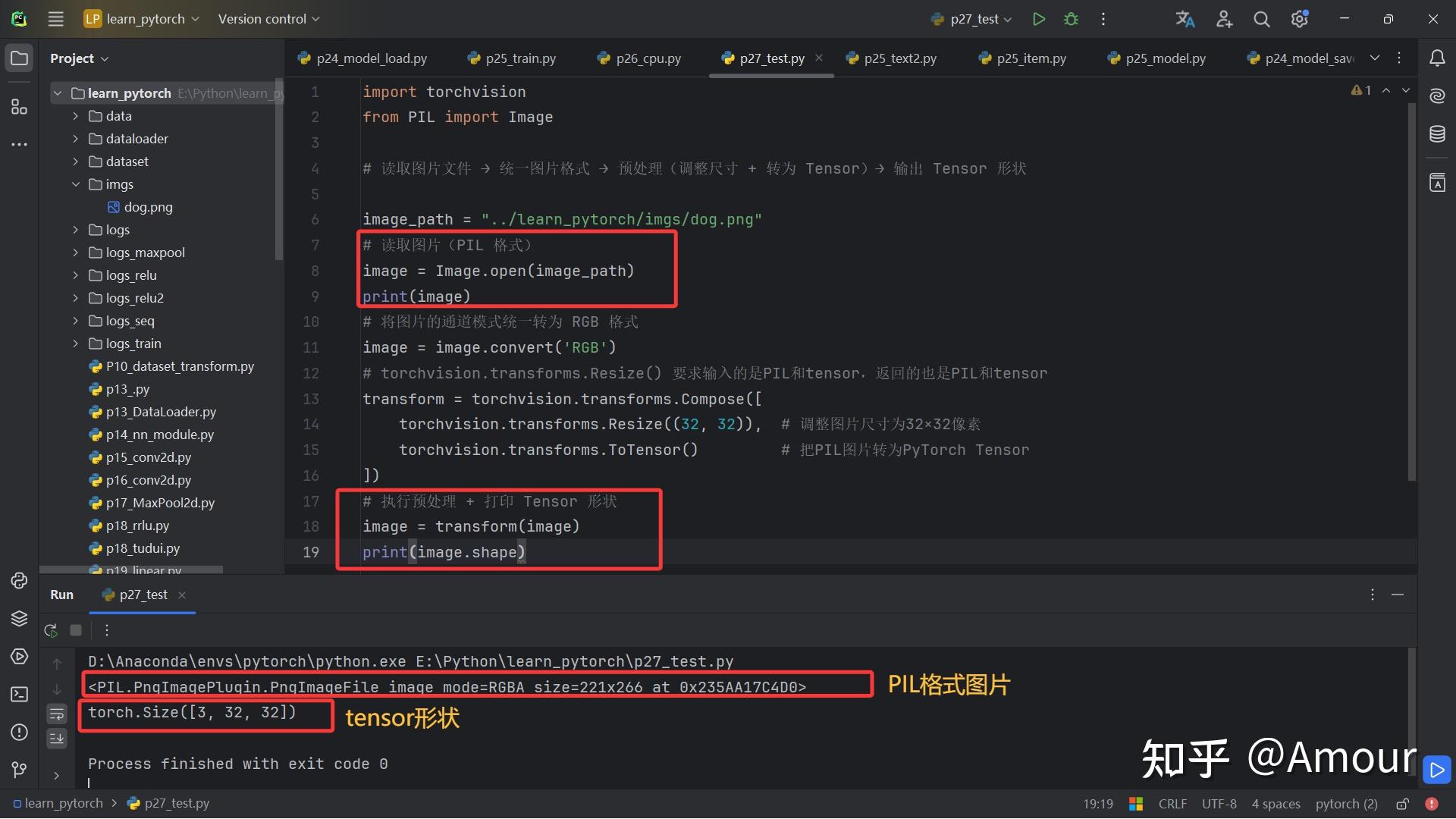Open dog.png in the project tree
This screenshot has width=1456, height=819.
pos(148,207)
